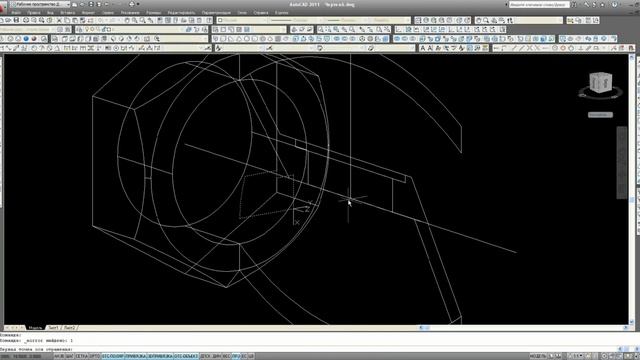Open the coordinate system dropdown below ViewCube

coord(600,115)
